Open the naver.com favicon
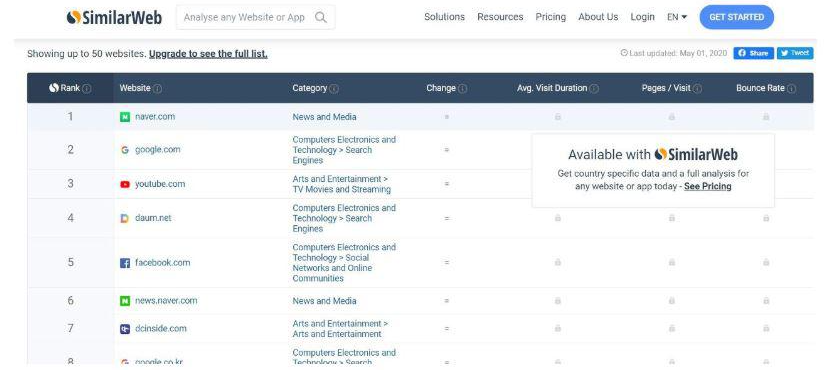 pyautogui.click(x=125, y=117)
